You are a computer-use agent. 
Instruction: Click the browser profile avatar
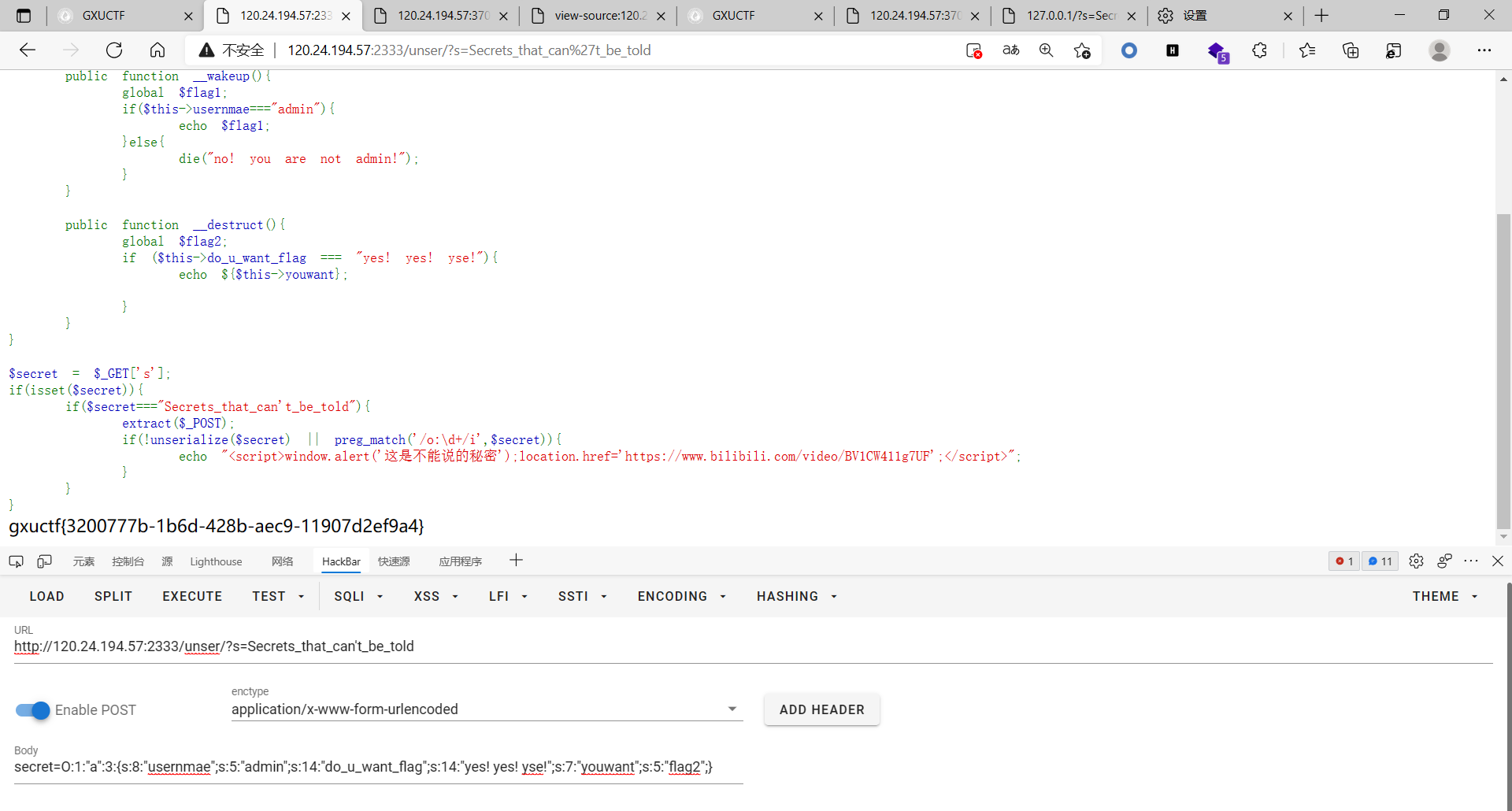[1440, 50]
